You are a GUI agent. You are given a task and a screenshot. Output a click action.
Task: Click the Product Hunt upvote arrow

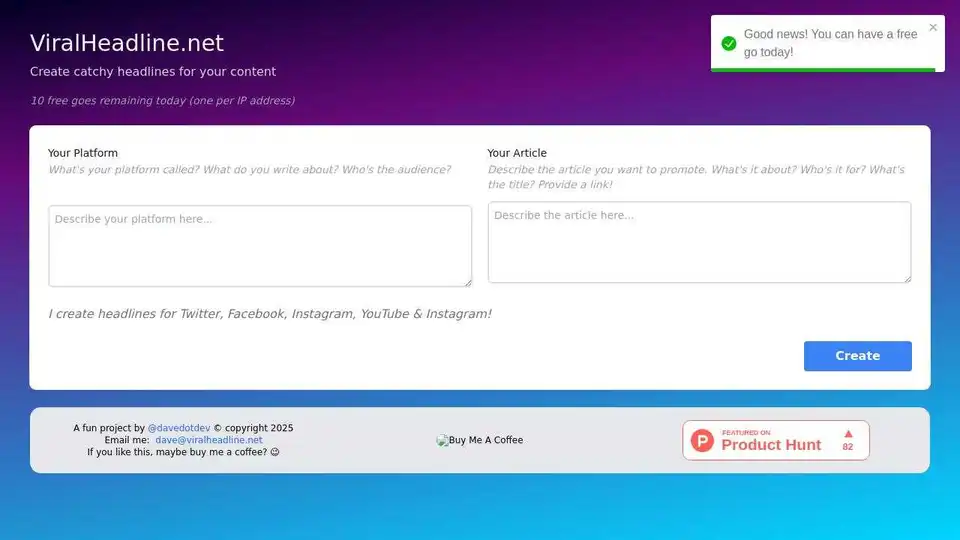click(848, 434)
